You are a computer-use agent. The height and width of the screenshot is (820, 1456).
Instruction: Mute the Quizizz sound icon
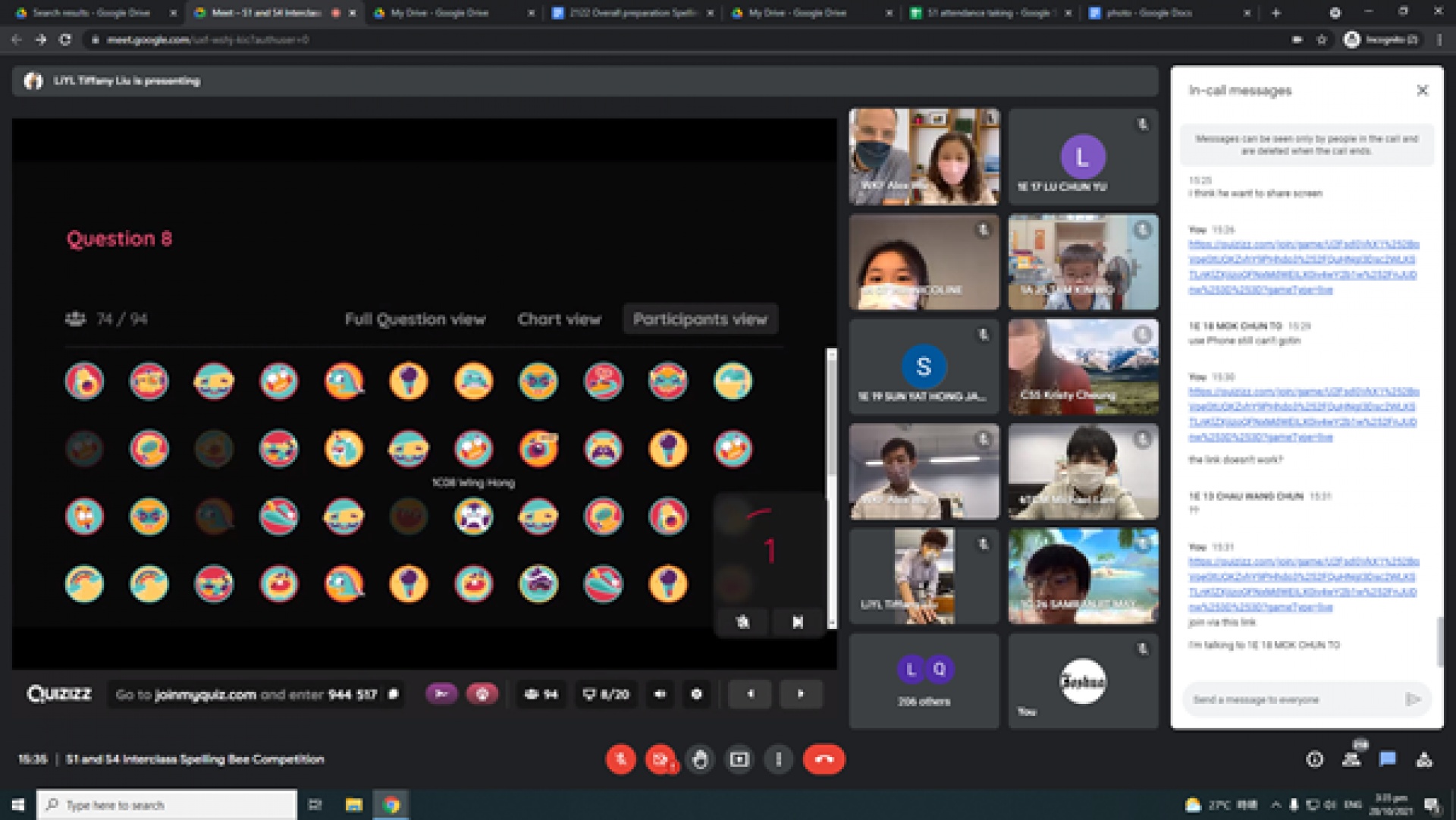660,694
